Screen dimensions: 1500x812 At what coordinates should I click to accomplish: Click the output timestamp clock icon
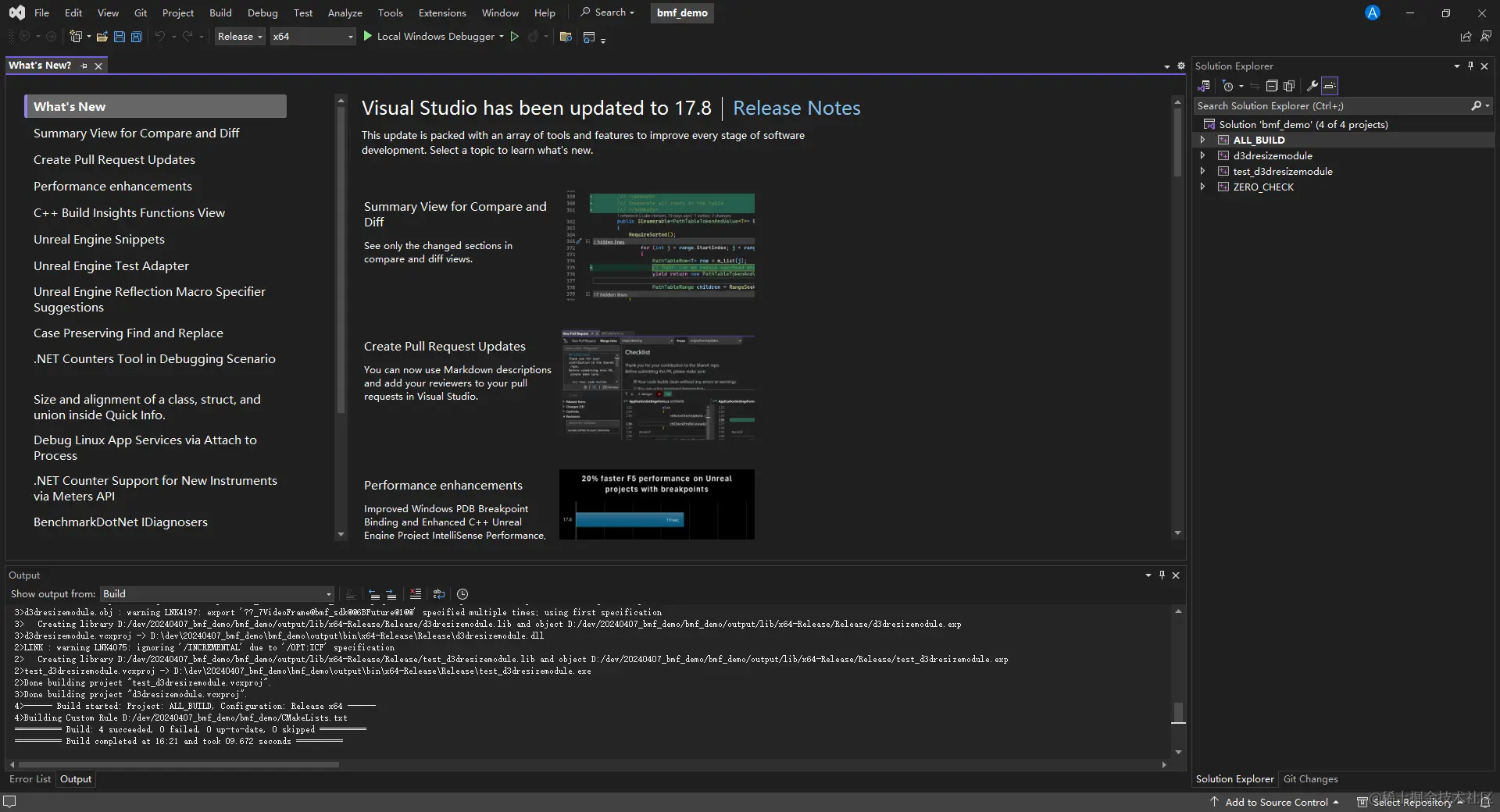[x=462, y=594]
